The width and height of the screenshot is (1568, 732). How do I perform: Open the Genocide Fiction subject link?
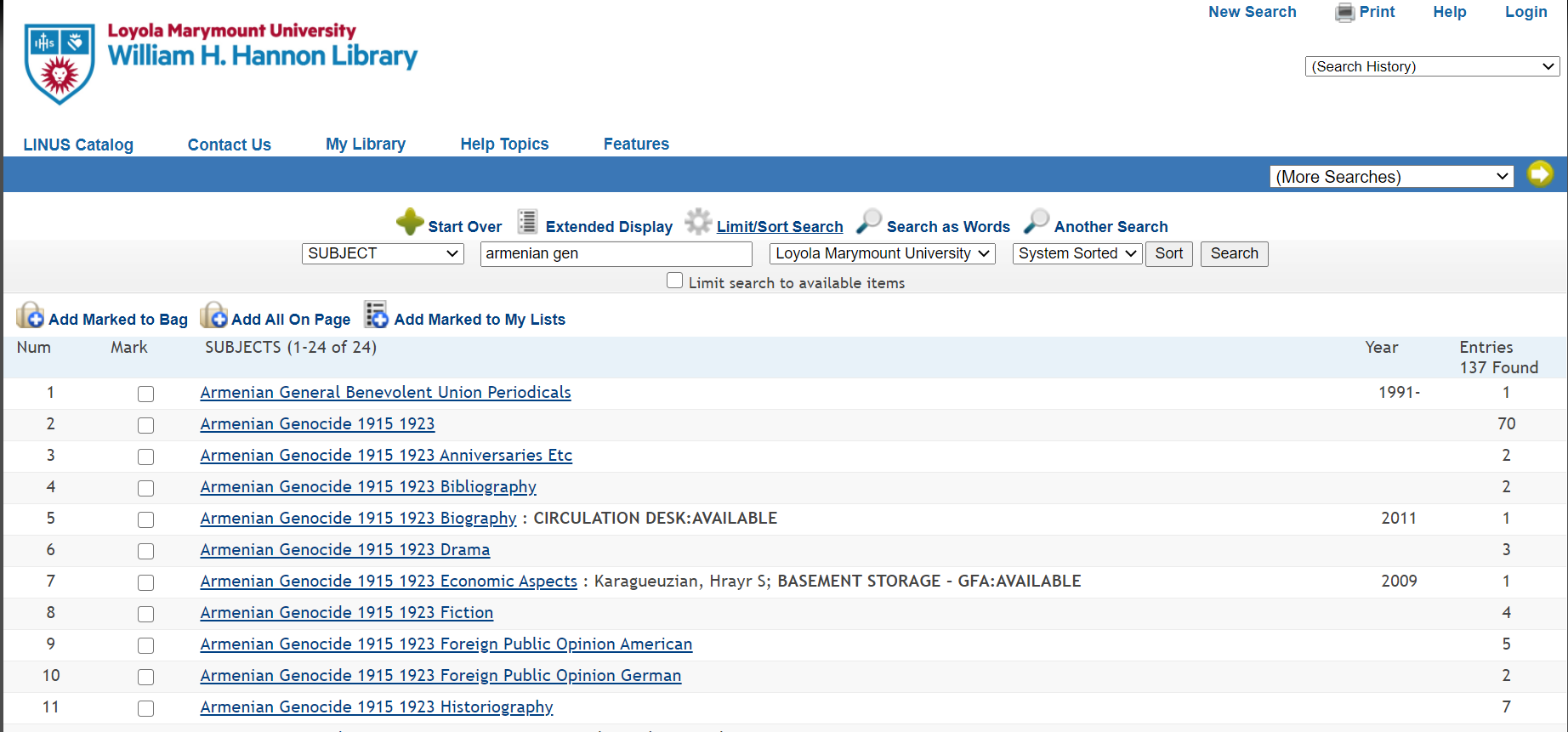click(x=346, y=612)
